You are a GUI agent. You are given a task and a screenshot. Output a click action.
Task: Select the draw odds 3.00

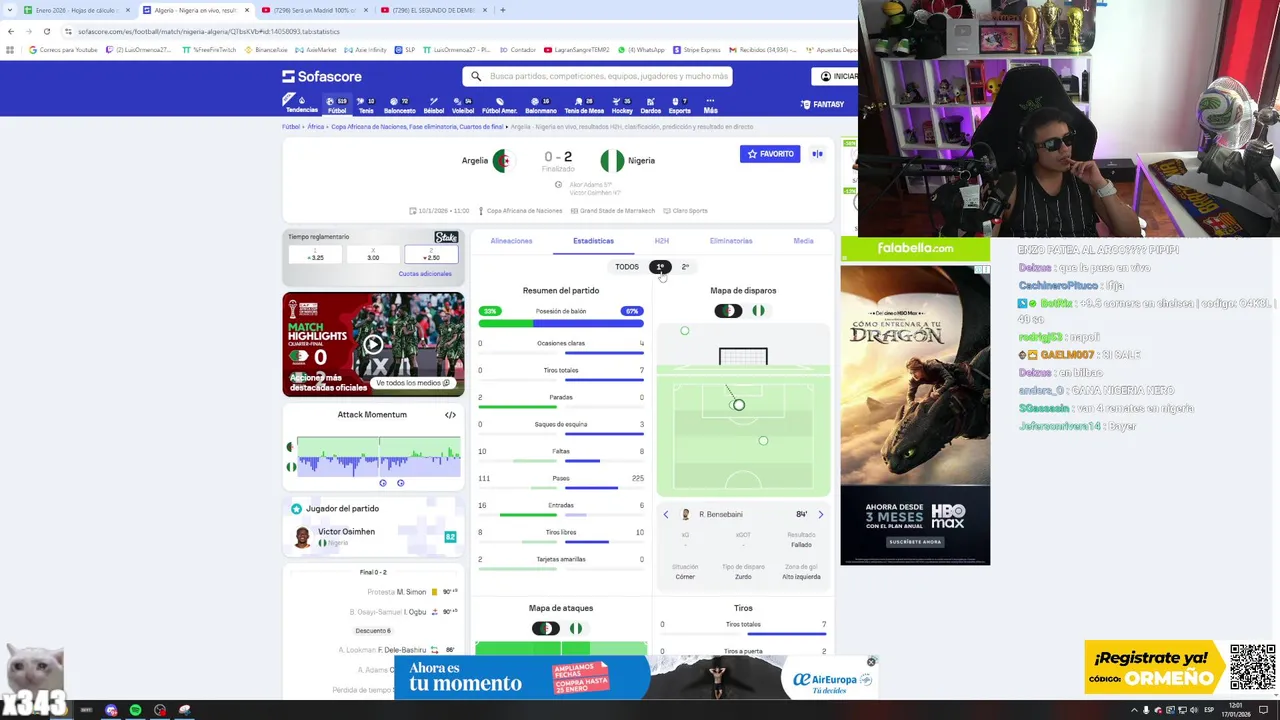[x=373, y=254]
